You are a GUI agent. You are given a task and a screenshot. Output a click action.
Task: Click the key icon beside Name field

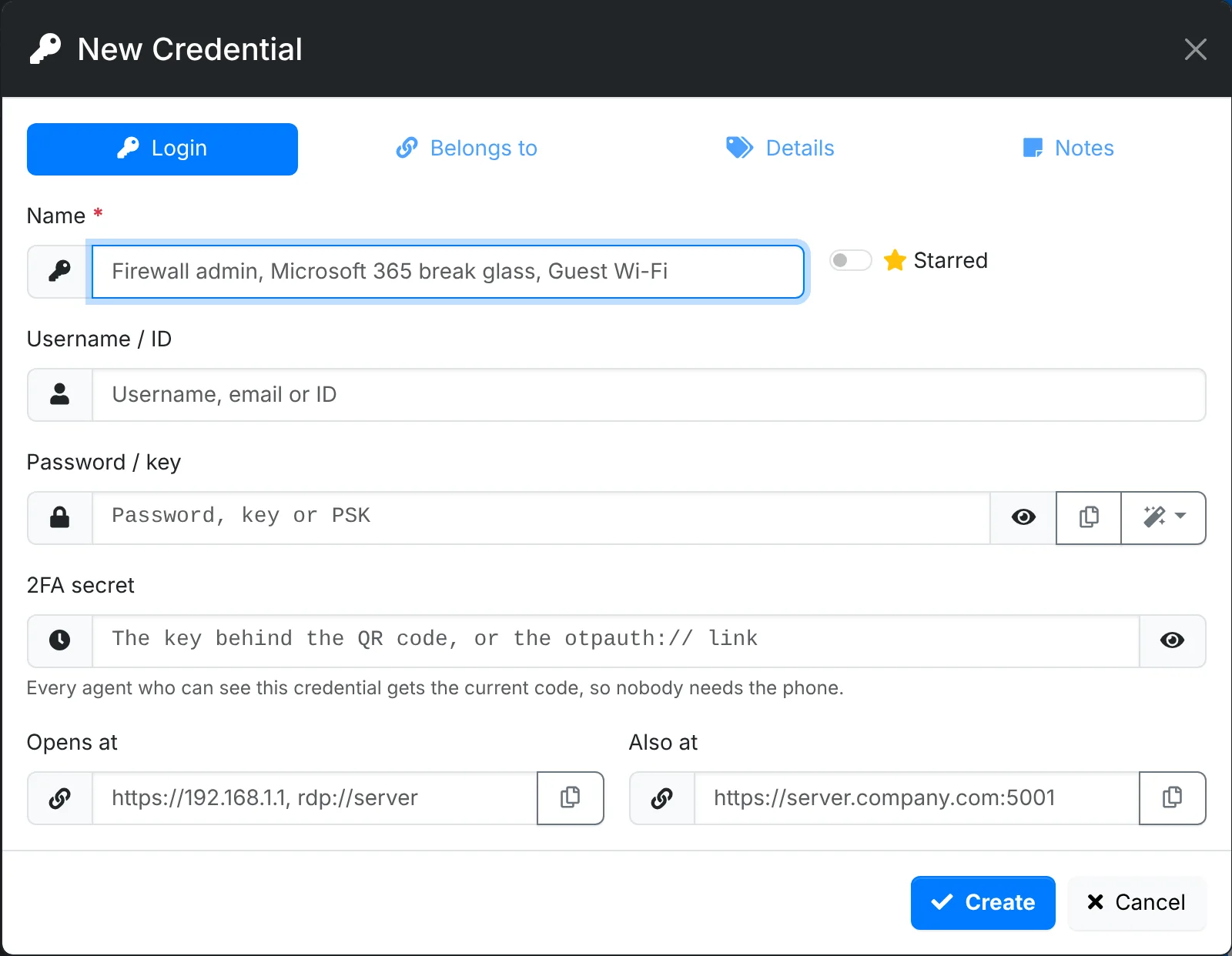[59, 271]
